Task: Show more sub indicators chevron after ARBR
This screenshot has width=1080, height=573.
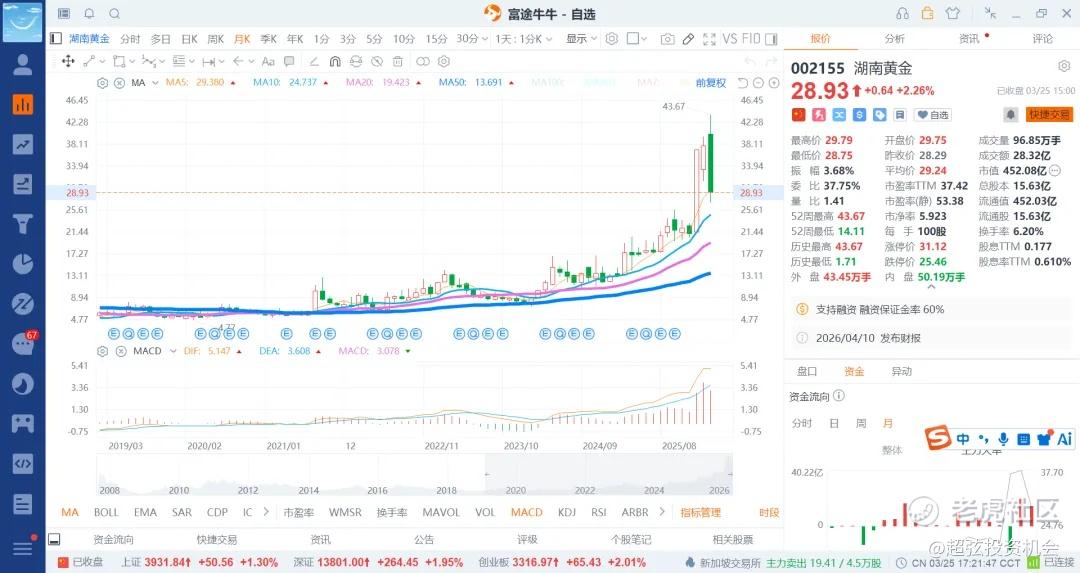Action: click(662, 512)
